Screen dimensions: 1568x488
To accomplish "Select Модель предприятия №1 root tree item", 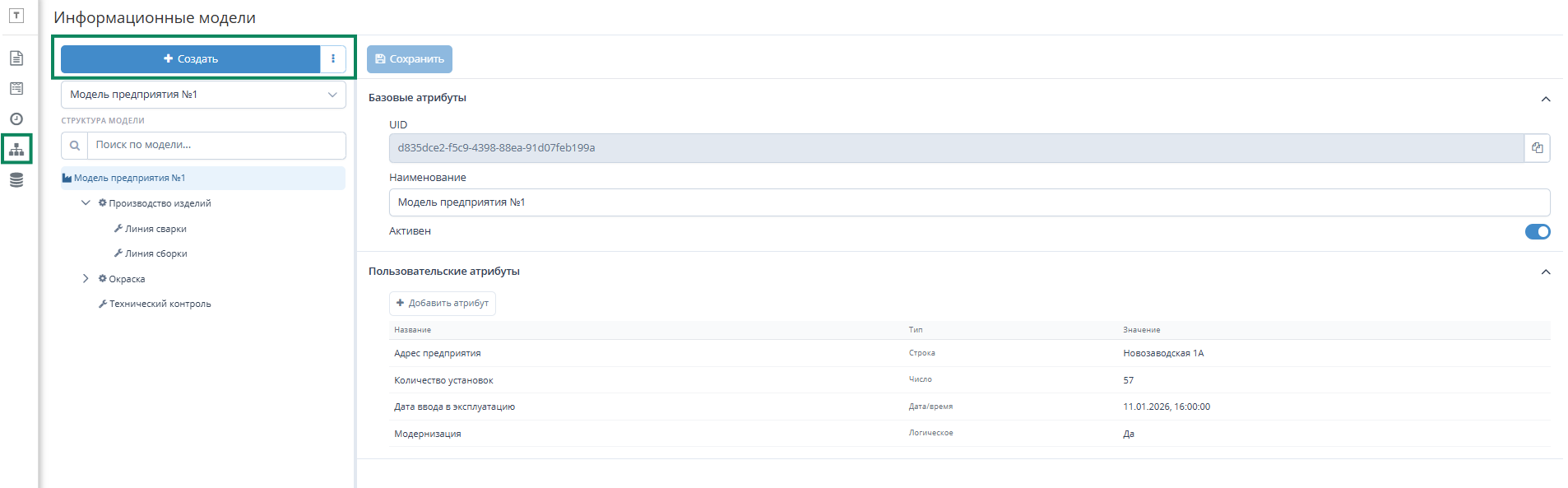I will tap(203, 178).
